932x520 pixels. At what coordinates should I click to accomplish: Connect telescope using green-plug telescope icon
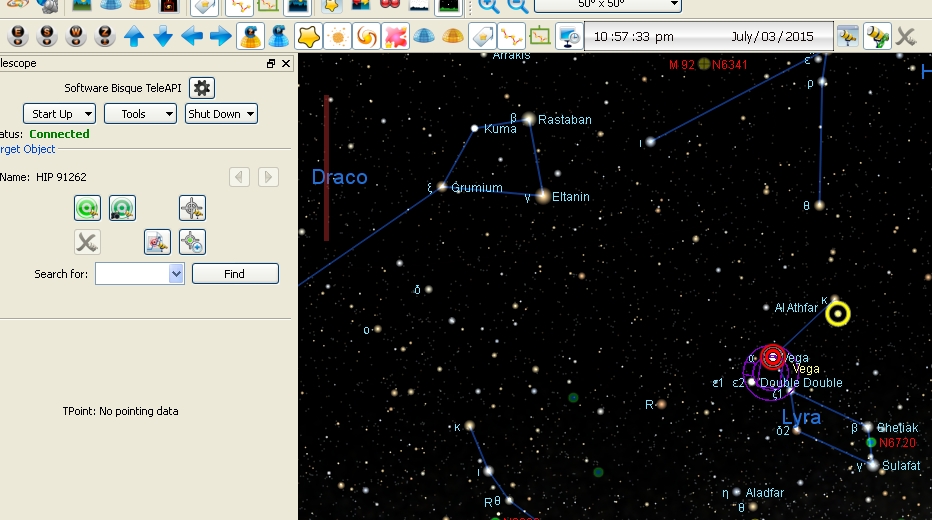(x=877, y=36)
